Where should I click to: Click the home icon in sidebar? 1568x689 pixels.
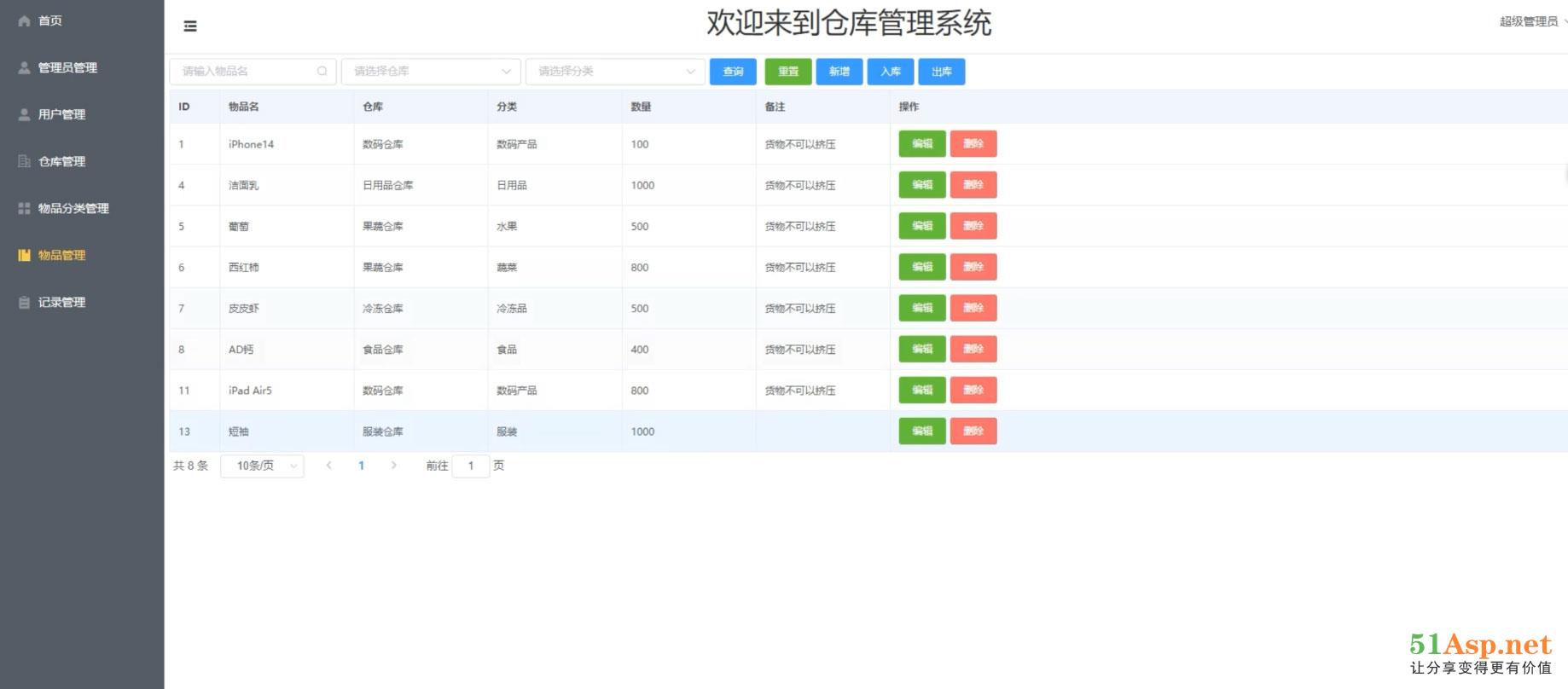(24, 20)
